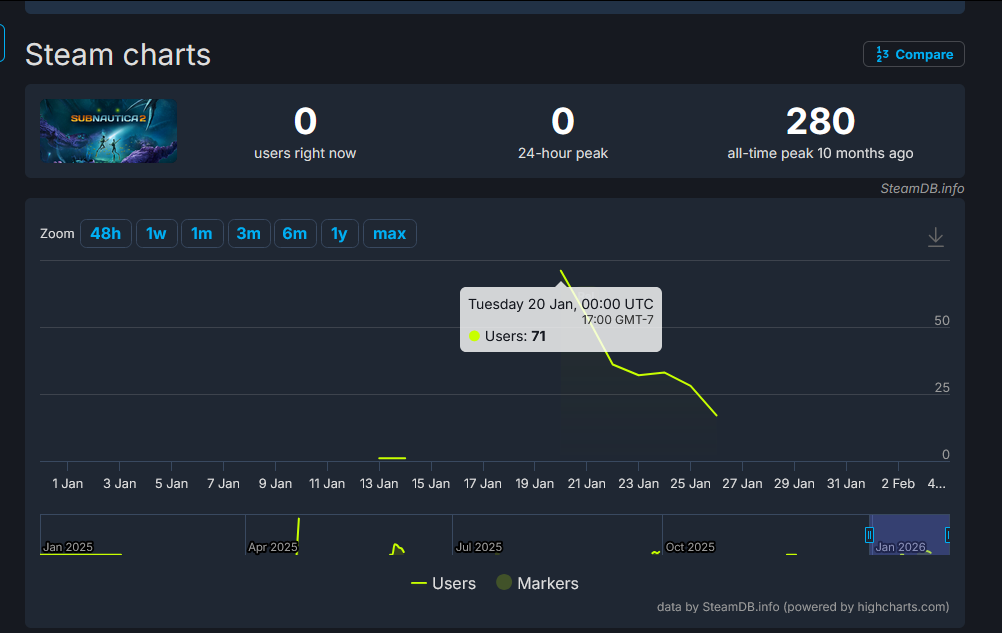Toggle the Markers series in legend
1002x633 pixels.
(x=537, y=583)
